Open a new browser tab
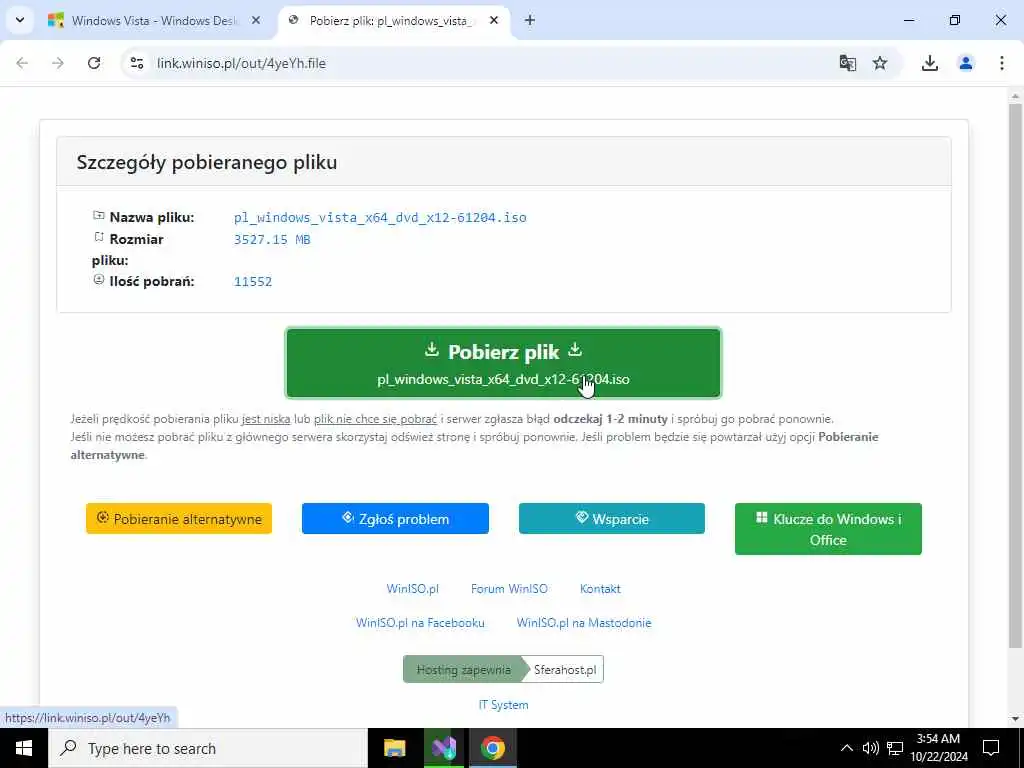This screenshot has width=1024, height=768. [x=530, y=20]
